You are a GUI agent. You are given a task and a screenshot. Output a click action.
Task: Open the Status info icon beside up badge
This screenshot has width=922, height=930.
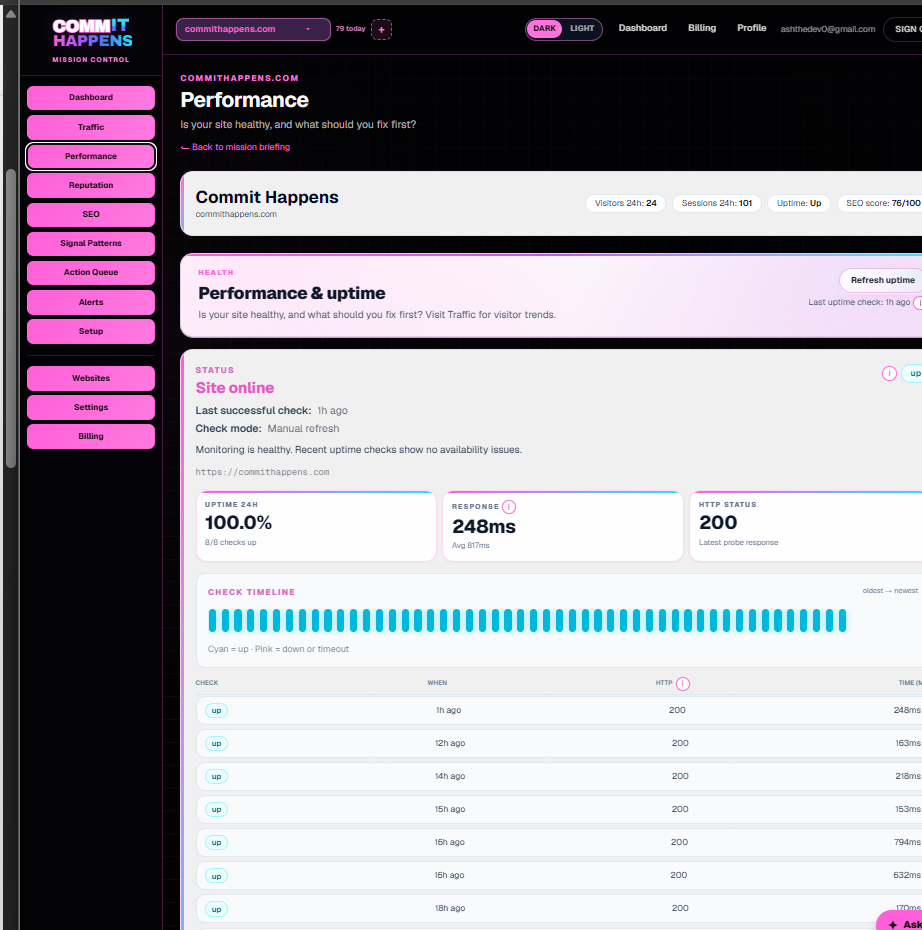tap(889, 373)
